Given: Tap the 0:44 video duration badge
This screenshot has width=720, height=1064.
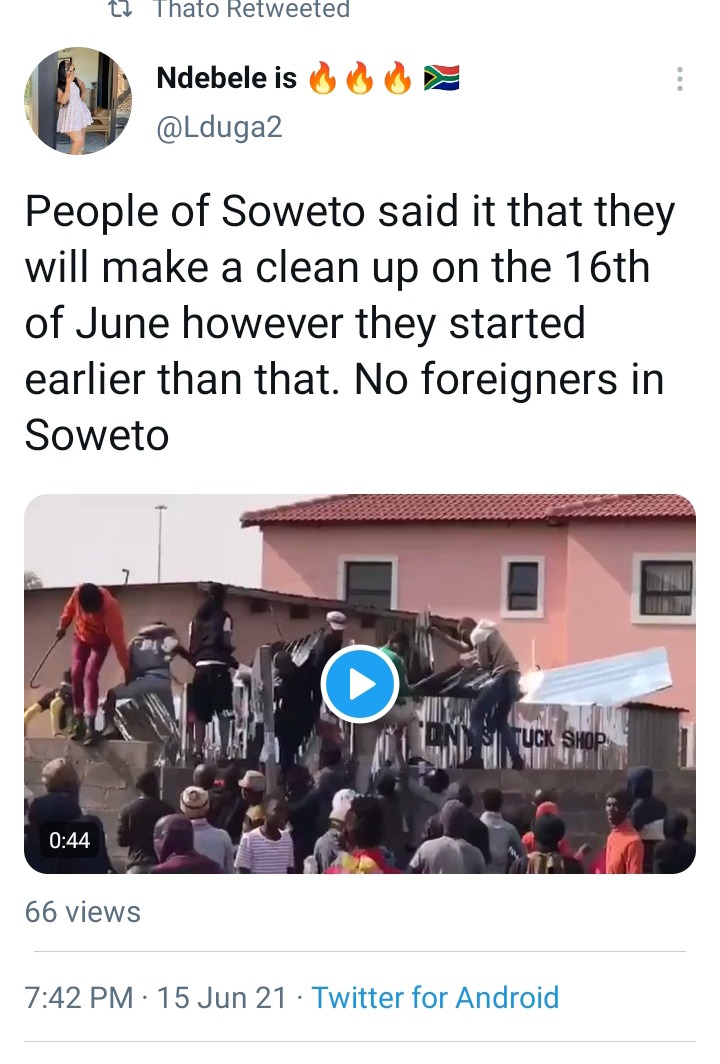Looking at the screenshot, I should pos(69,840).
